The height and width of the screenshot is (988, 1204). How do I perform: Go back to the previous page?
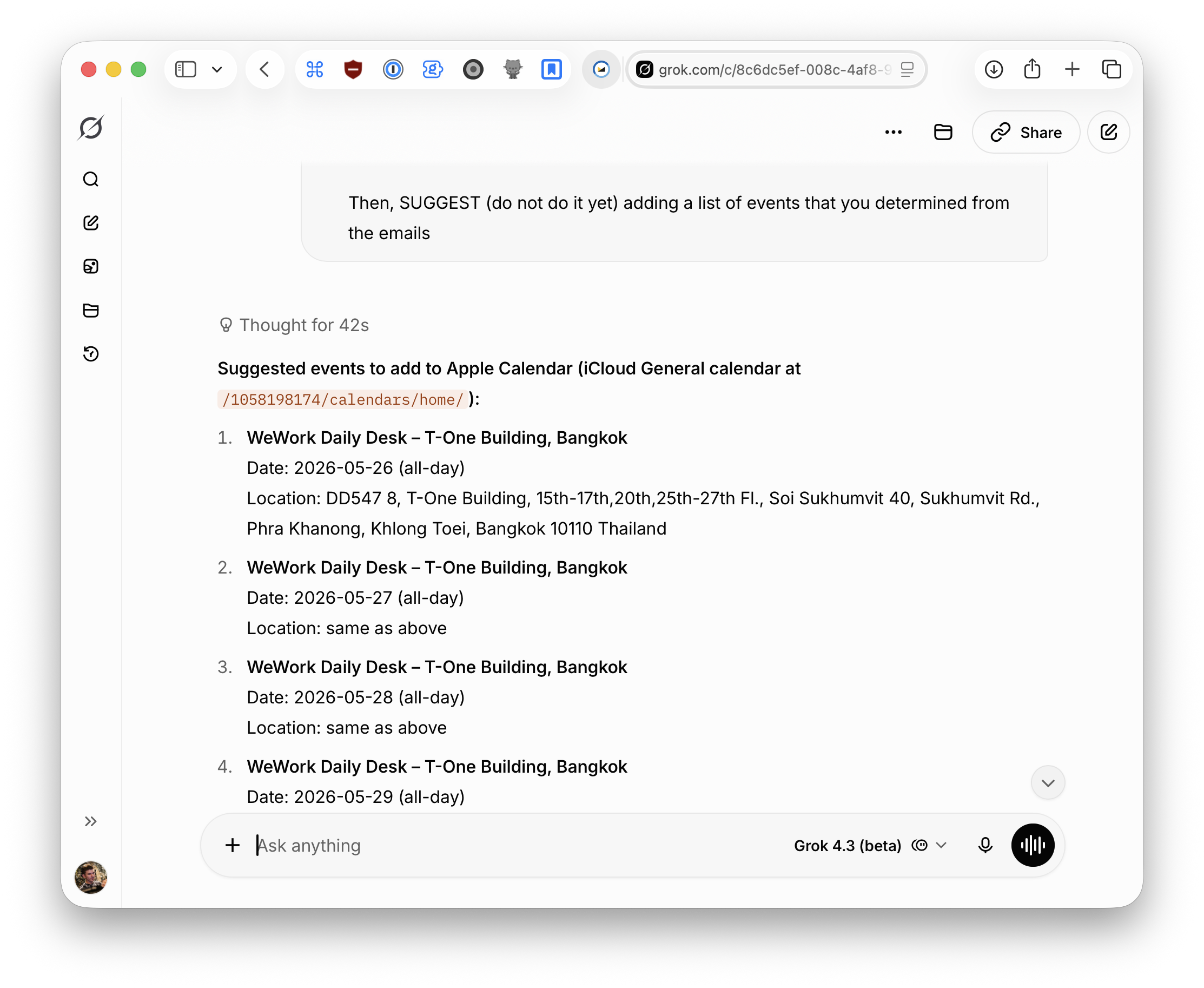point(264,69)
